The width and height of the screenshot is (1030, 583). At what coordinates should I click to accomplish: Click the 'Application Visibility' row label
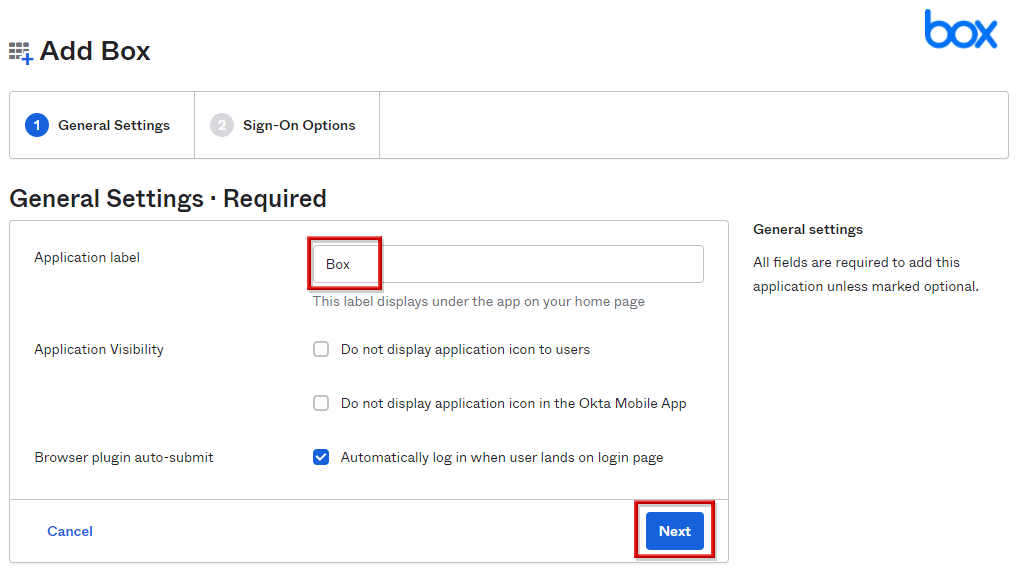pyautogui.click(x=99, y=349)
